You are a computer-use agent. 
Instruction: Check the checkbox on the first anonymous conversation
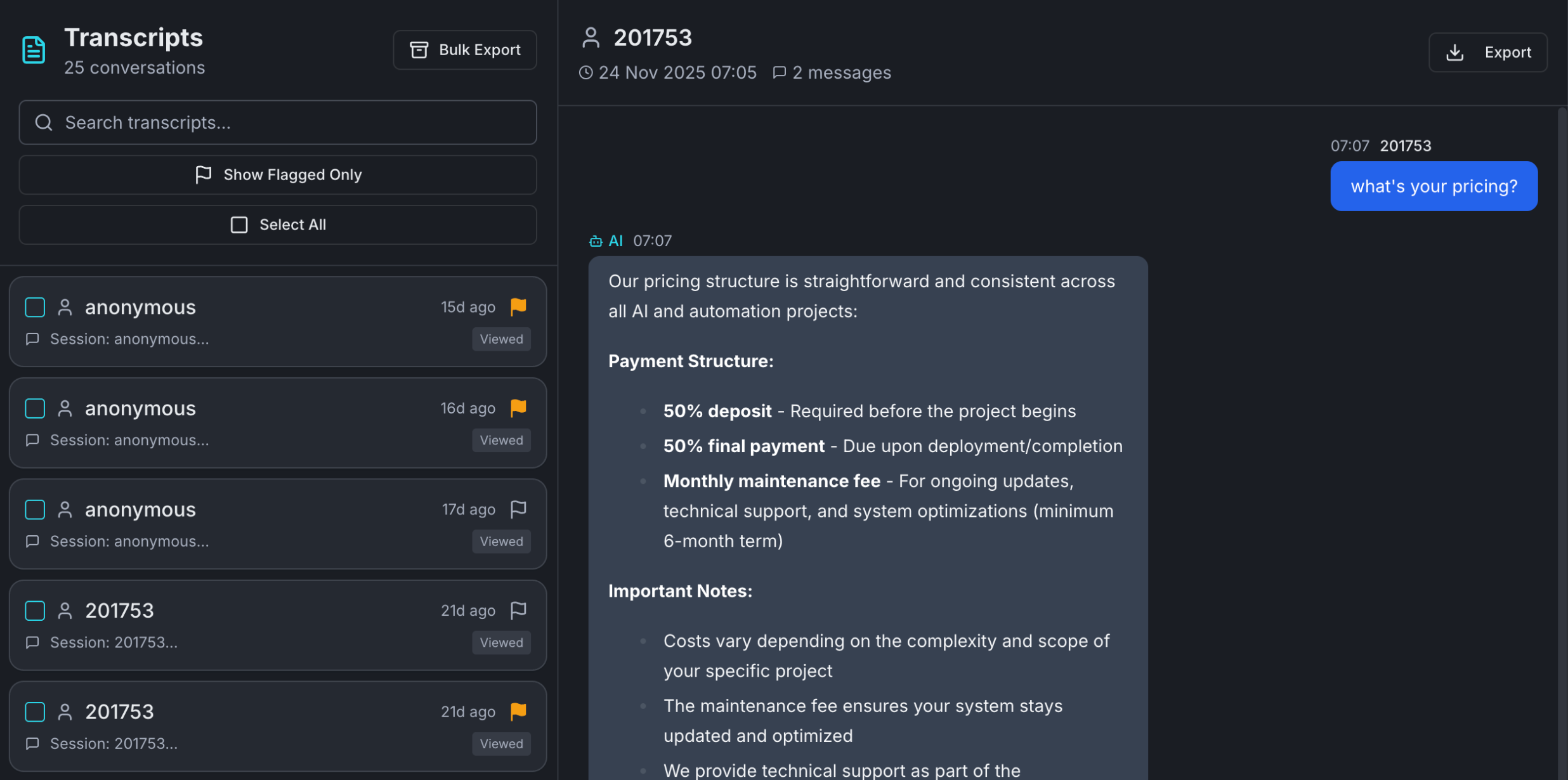click(35, 307)
